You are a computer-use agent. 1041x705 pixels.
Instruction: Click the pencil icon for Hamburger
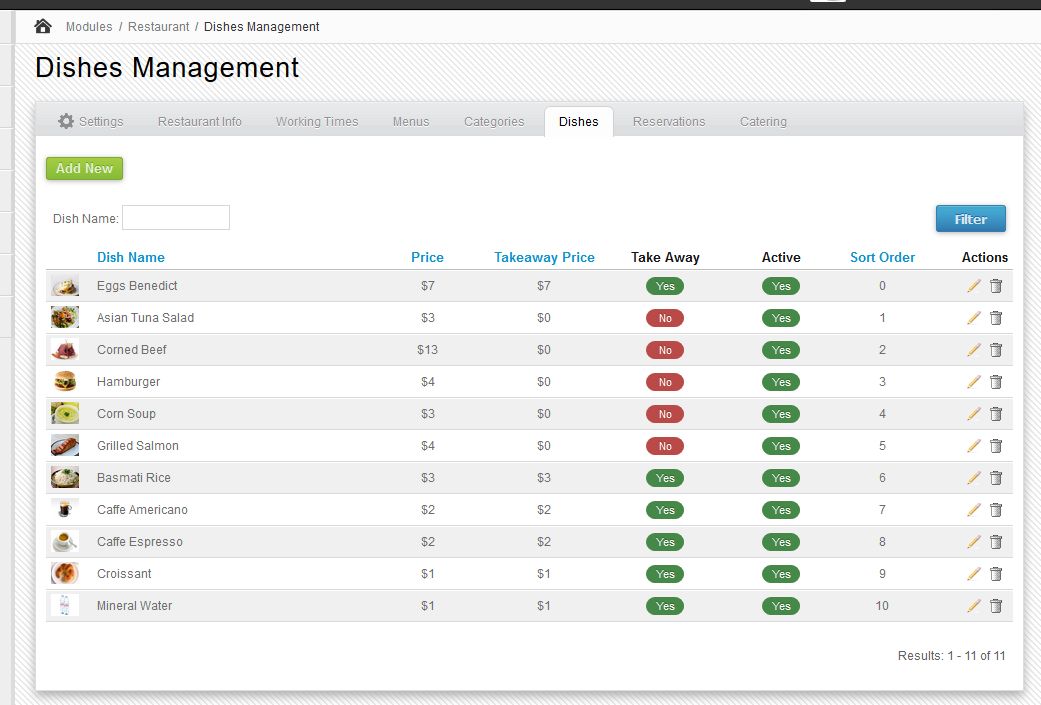tap(974, 382)
